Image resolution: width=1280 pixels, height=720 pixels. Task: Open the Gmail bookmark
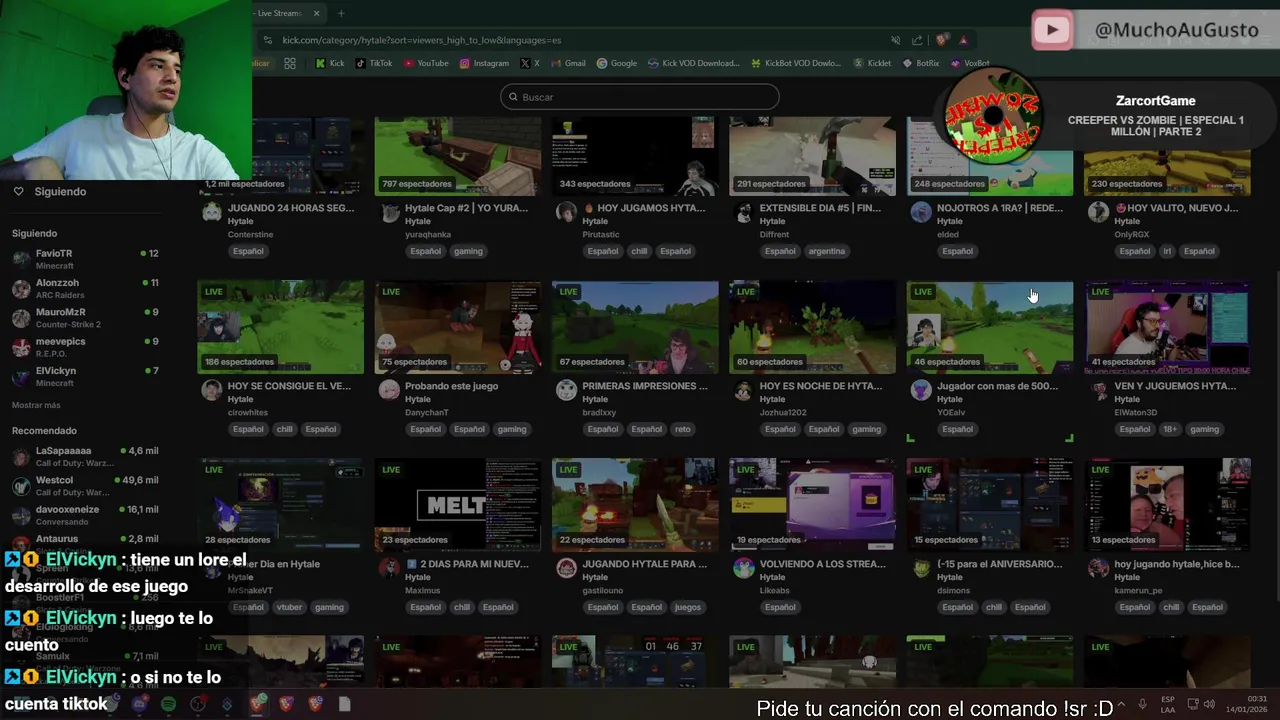click(x=568, y=63)
